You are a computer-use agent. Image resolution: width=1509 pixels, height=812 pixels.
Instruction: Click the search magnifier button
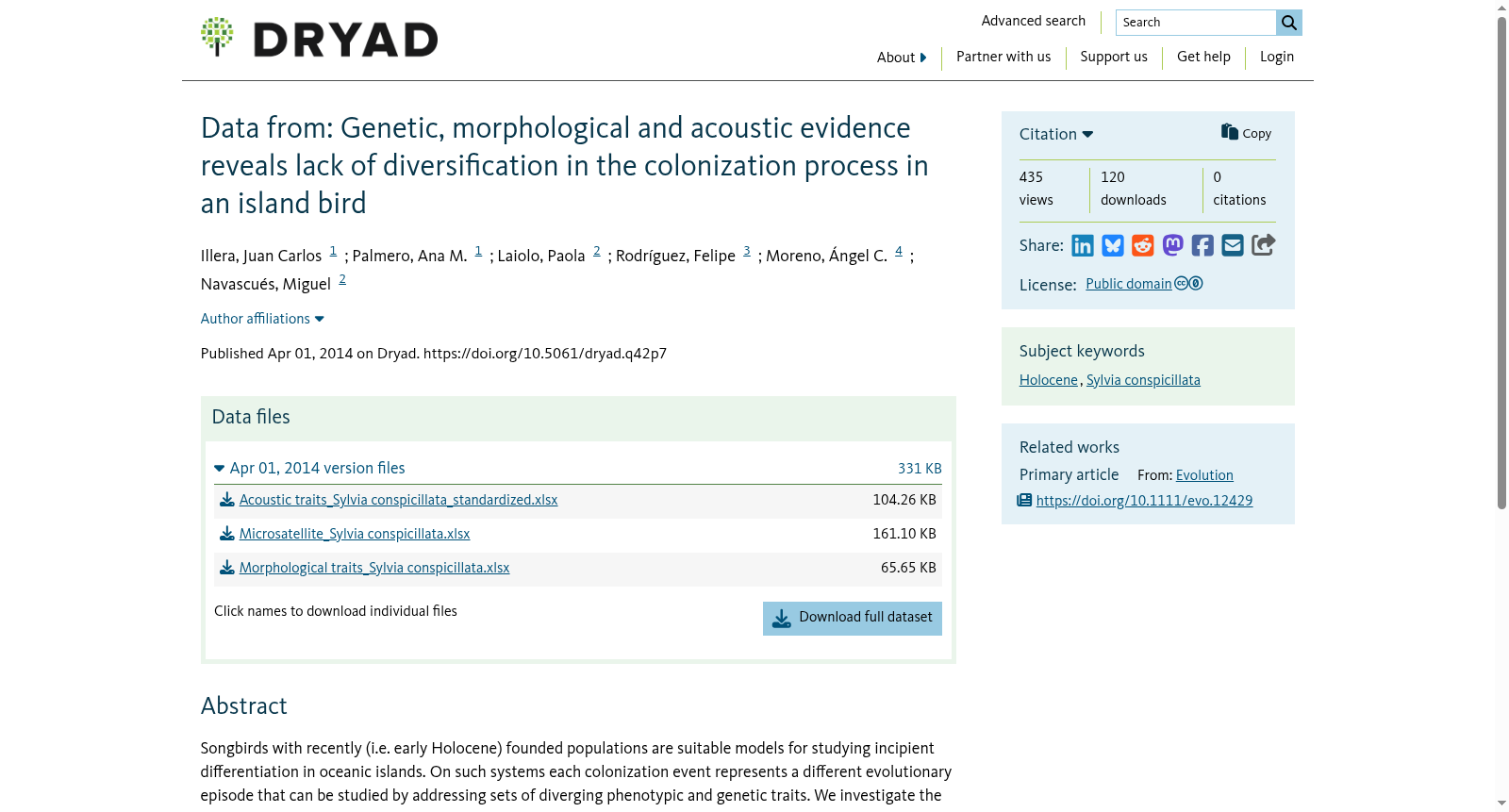pyautogui.click(x=1289, y=23)
